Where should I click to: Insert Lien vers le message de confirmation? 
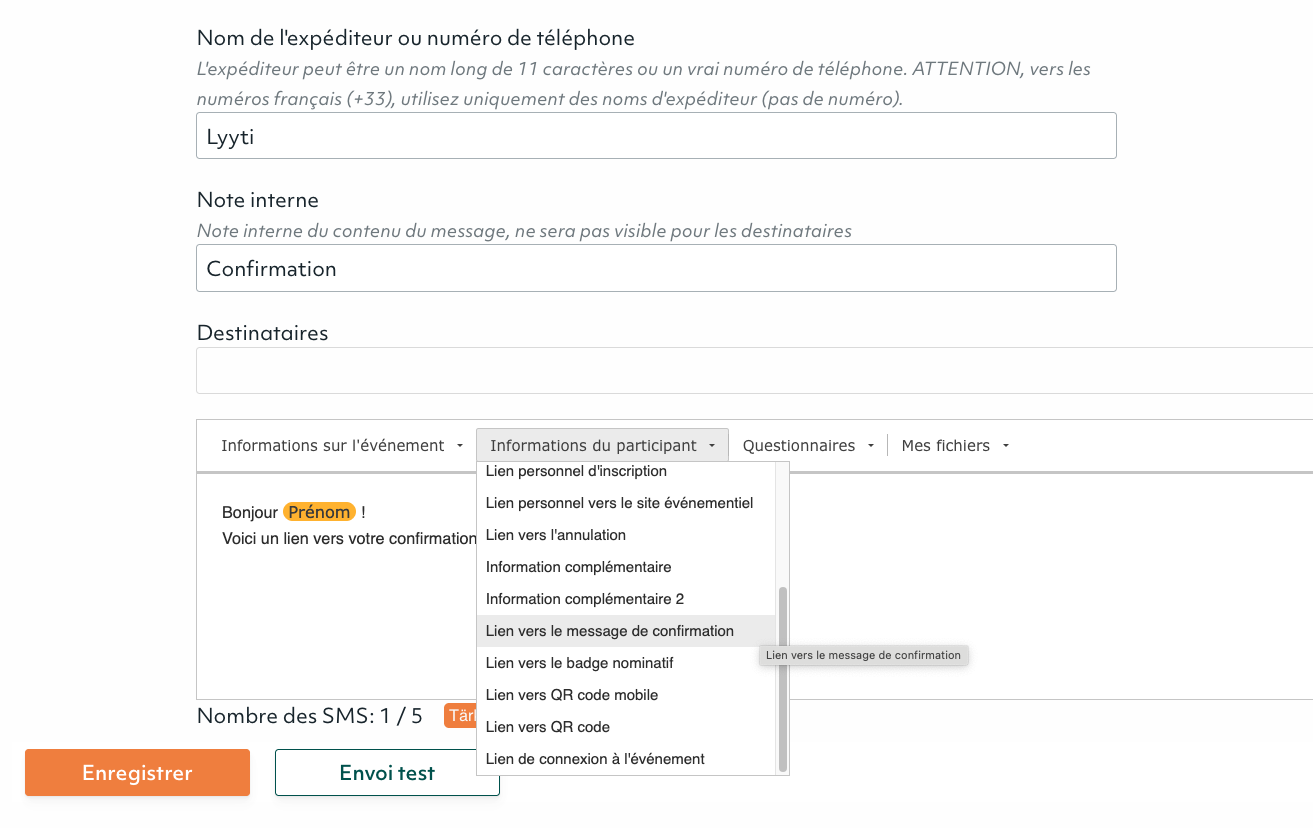(609, 631)
